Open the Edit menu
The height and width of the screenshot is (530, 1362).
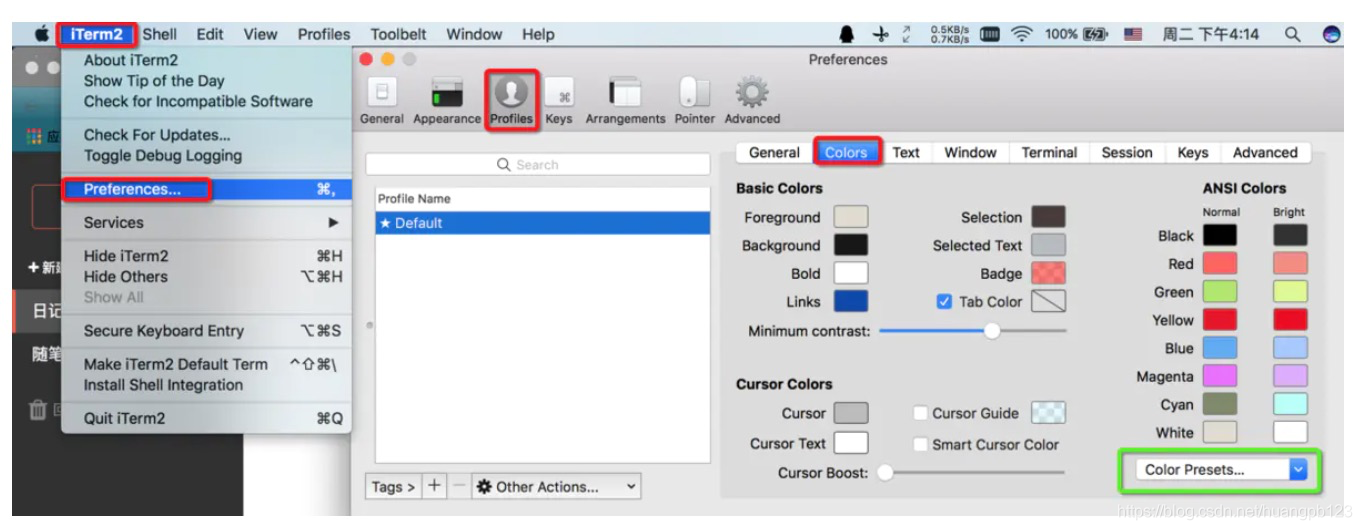[210, 34]
